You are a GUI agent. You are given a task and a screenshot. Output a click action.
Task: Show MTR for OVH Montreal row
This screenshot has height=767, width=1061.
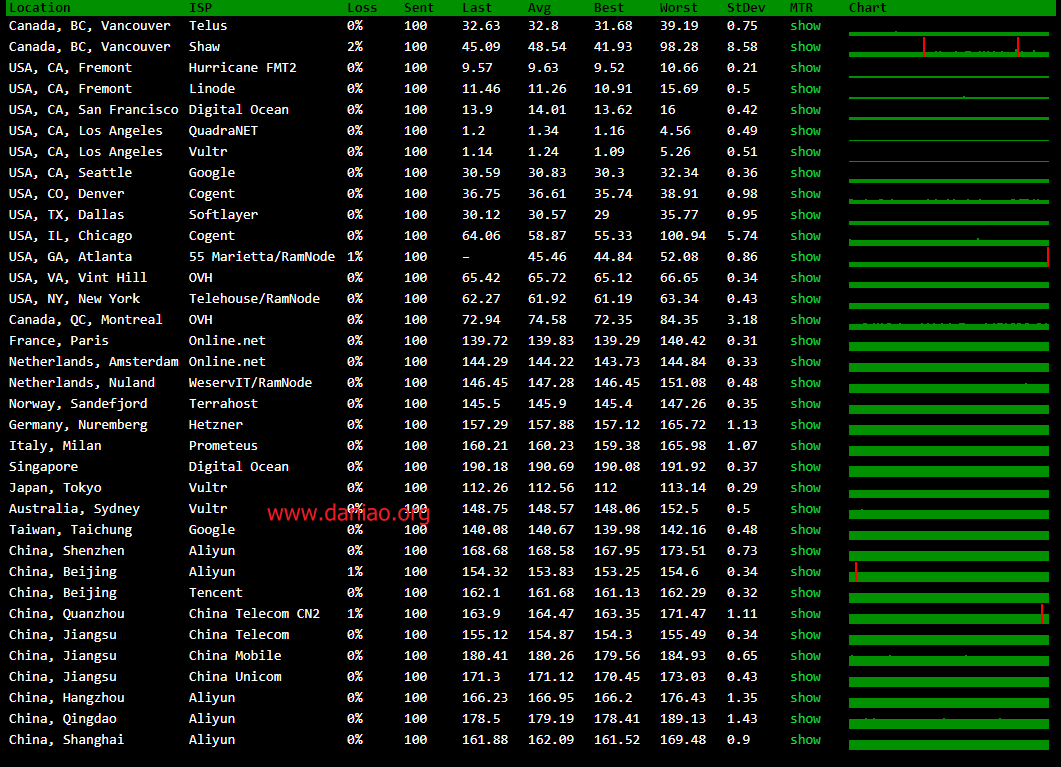click(805, 319)
